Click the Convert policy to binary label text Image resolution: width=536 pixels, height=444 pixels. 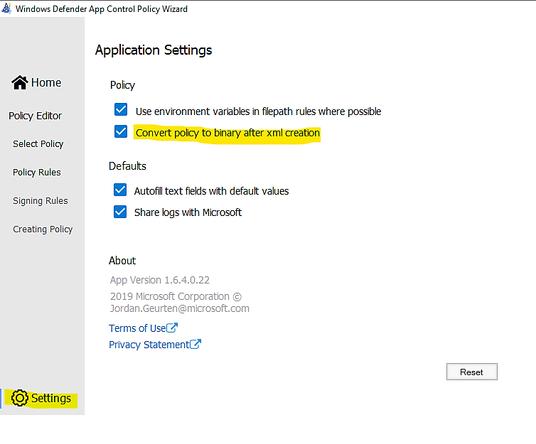(x=228, y=133)
